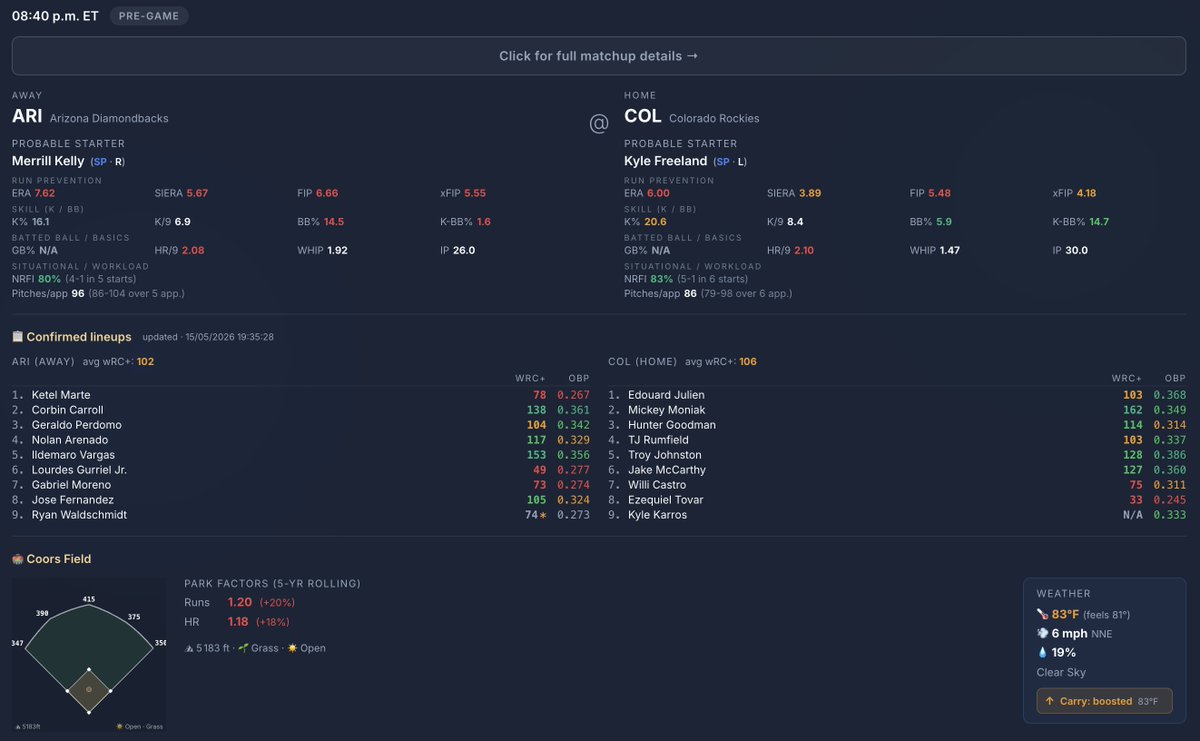Click the wind icon next to 6 mph

click(x=1043, y=633)
